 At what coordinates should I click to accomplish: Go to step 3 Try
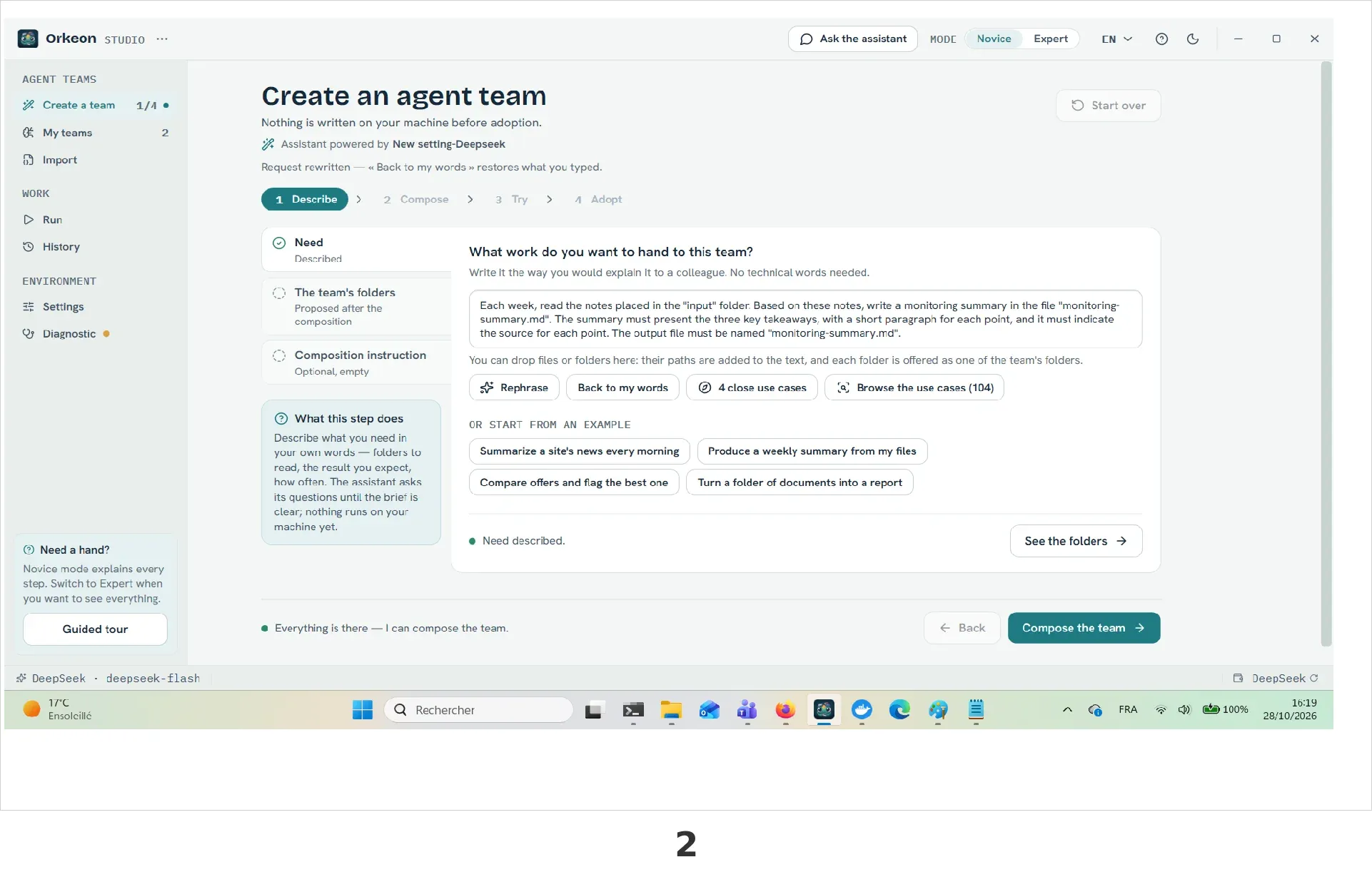[x=511, y=199]
